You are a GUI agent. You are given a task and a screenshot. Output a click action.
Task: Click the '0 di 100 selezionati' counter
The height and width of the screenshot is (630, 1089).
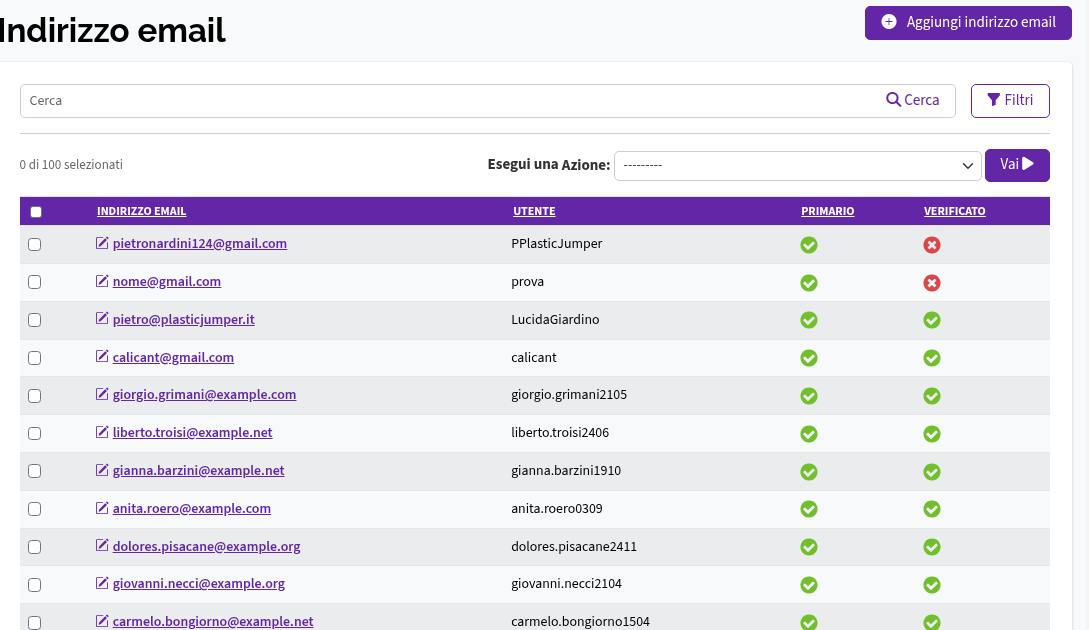72,165
